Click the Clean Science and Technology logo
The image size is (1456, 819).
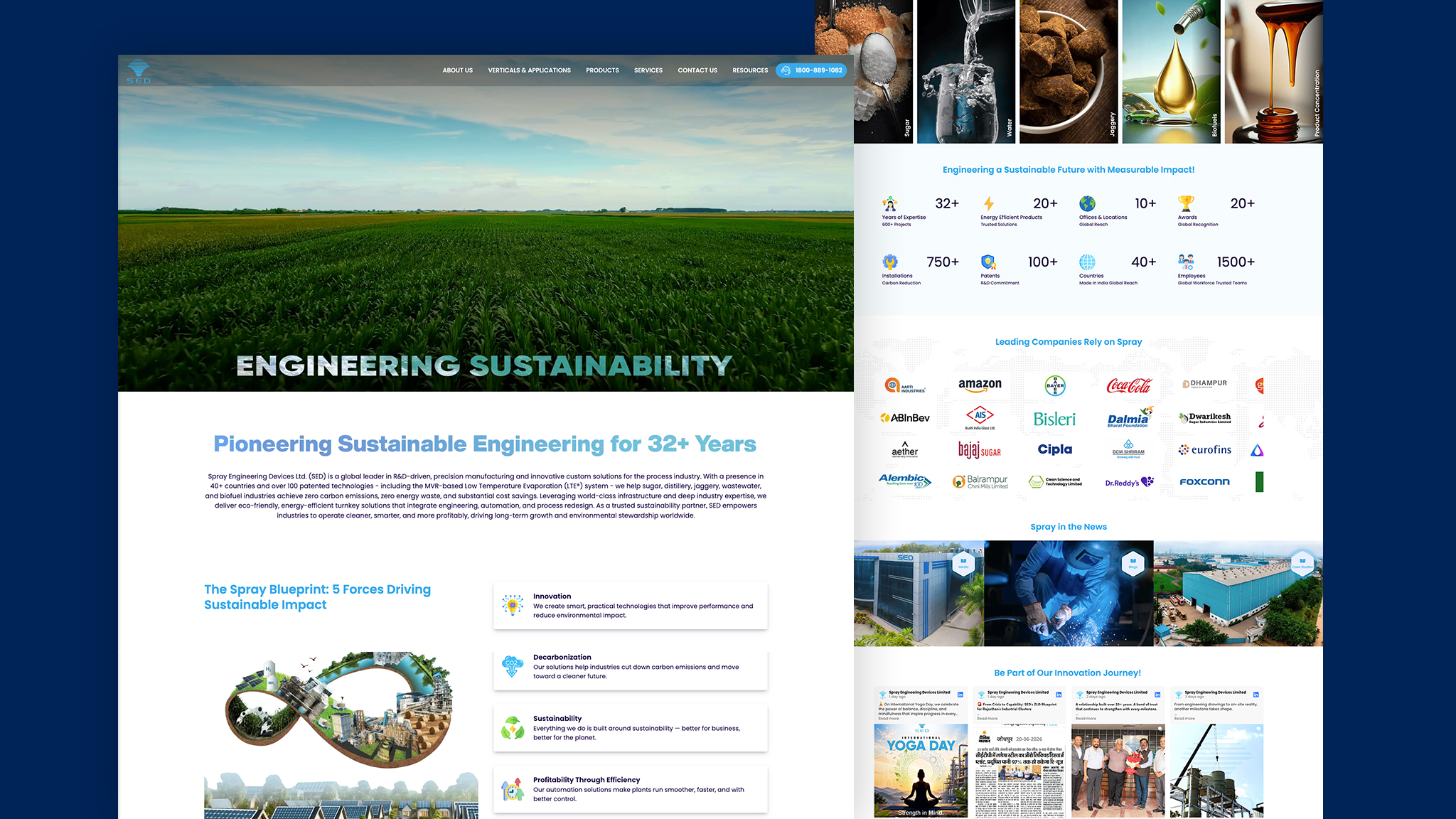1055,482
